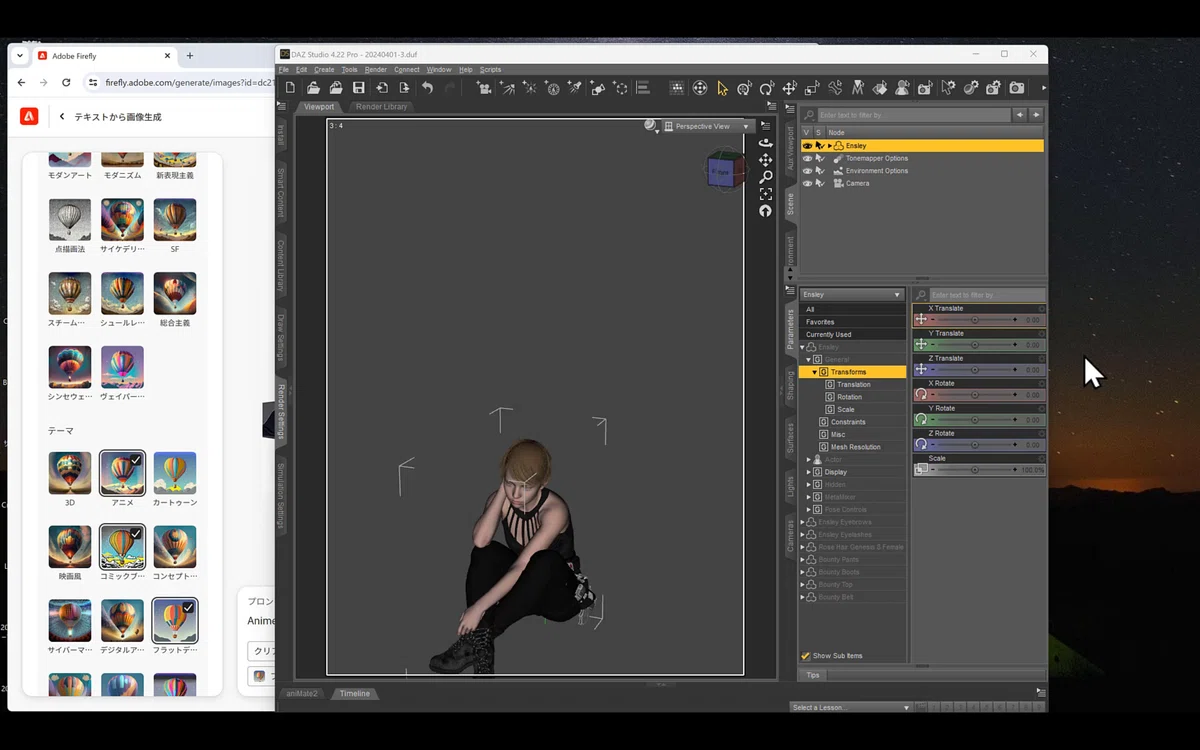Select the 3D theme thumbnail in Firefly
The image size is (1200, 750).
70,473
